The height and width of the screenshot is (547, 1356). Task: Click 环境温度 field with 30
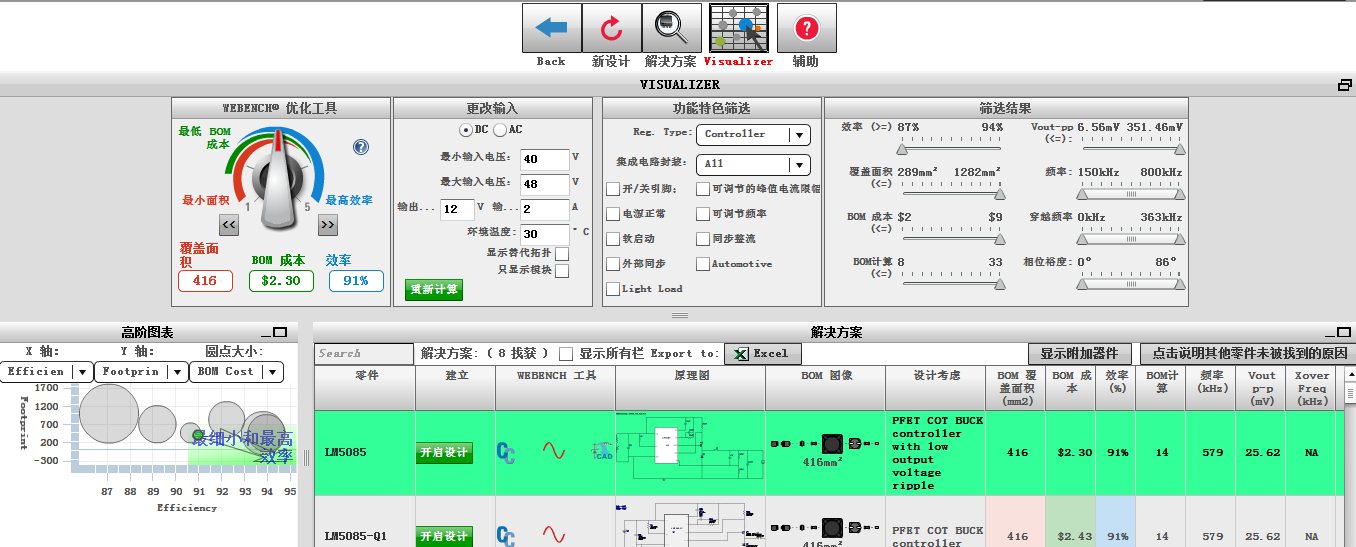(544, 234)
